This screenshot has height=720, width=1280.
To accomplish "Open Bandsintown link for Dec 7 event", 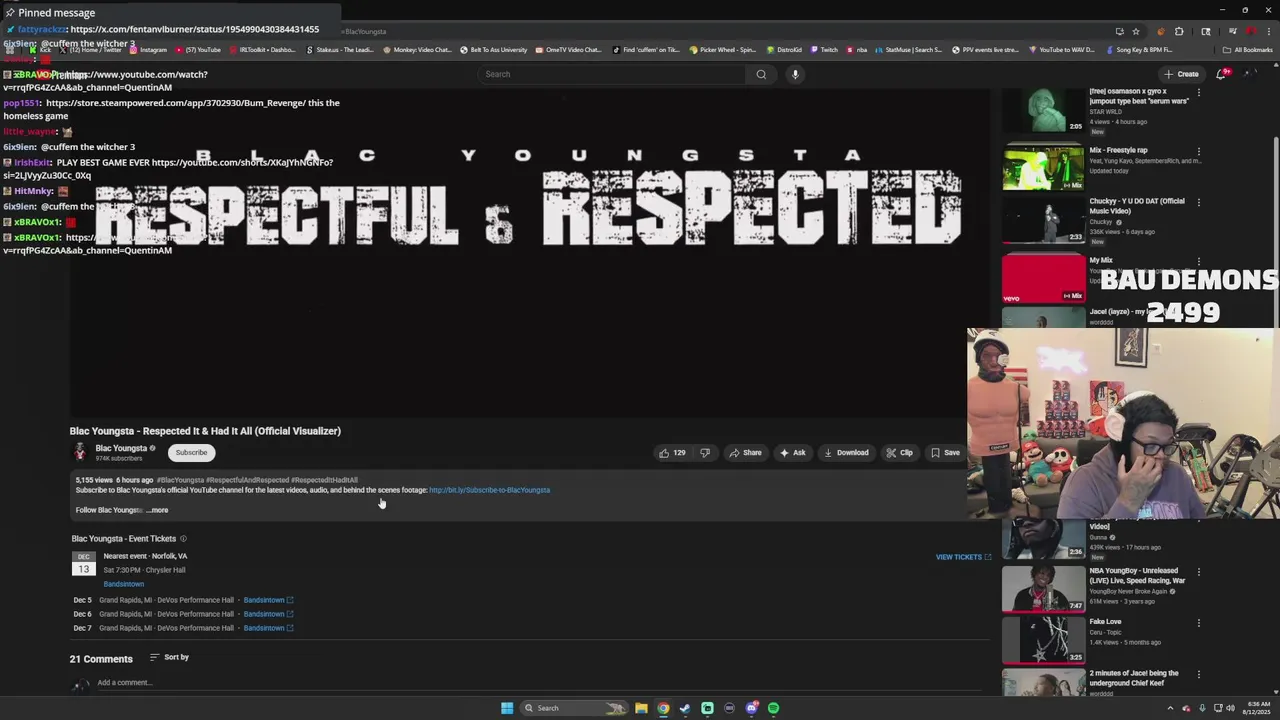I will (x=268, y=628).
